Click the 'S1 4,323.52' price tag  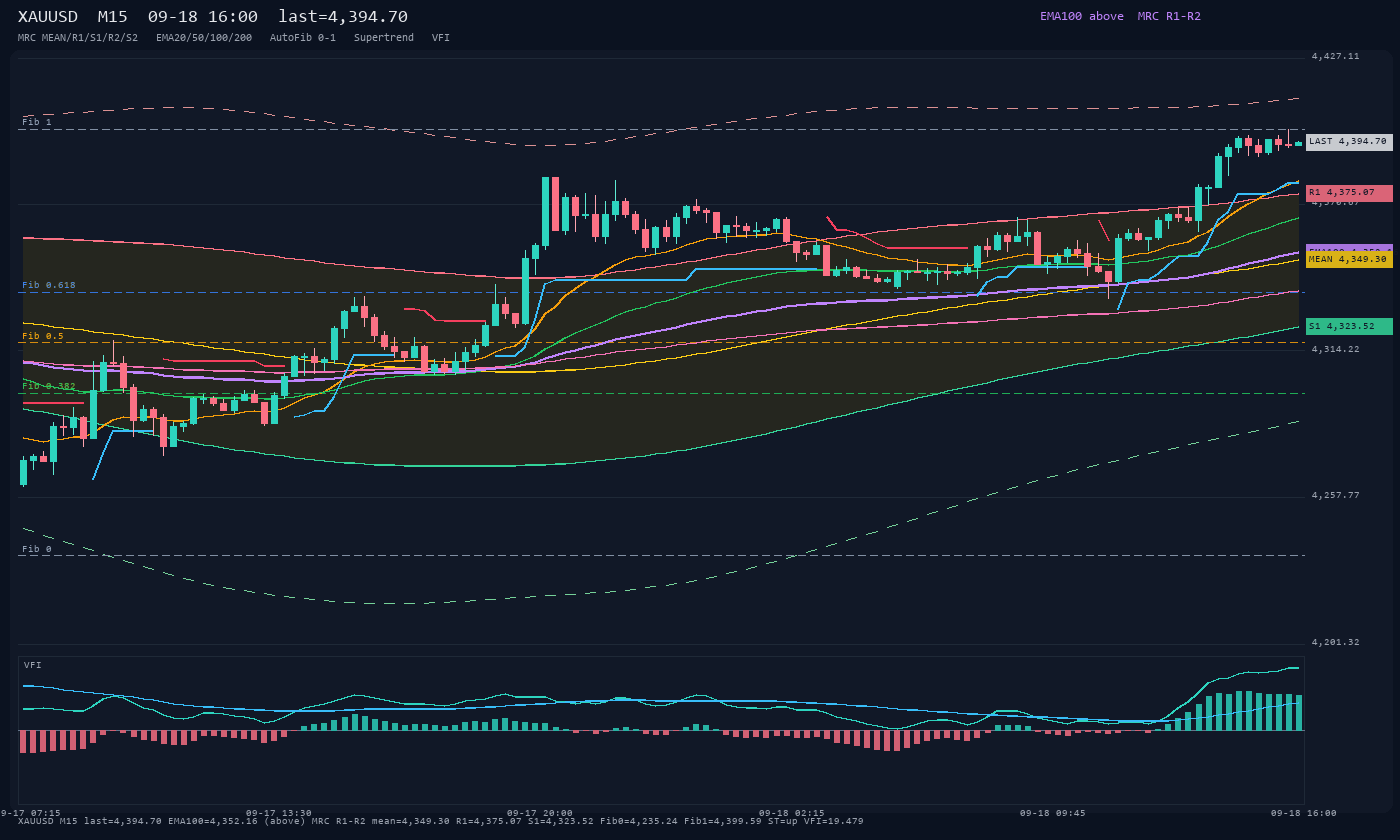click(x=1349, y=326)
